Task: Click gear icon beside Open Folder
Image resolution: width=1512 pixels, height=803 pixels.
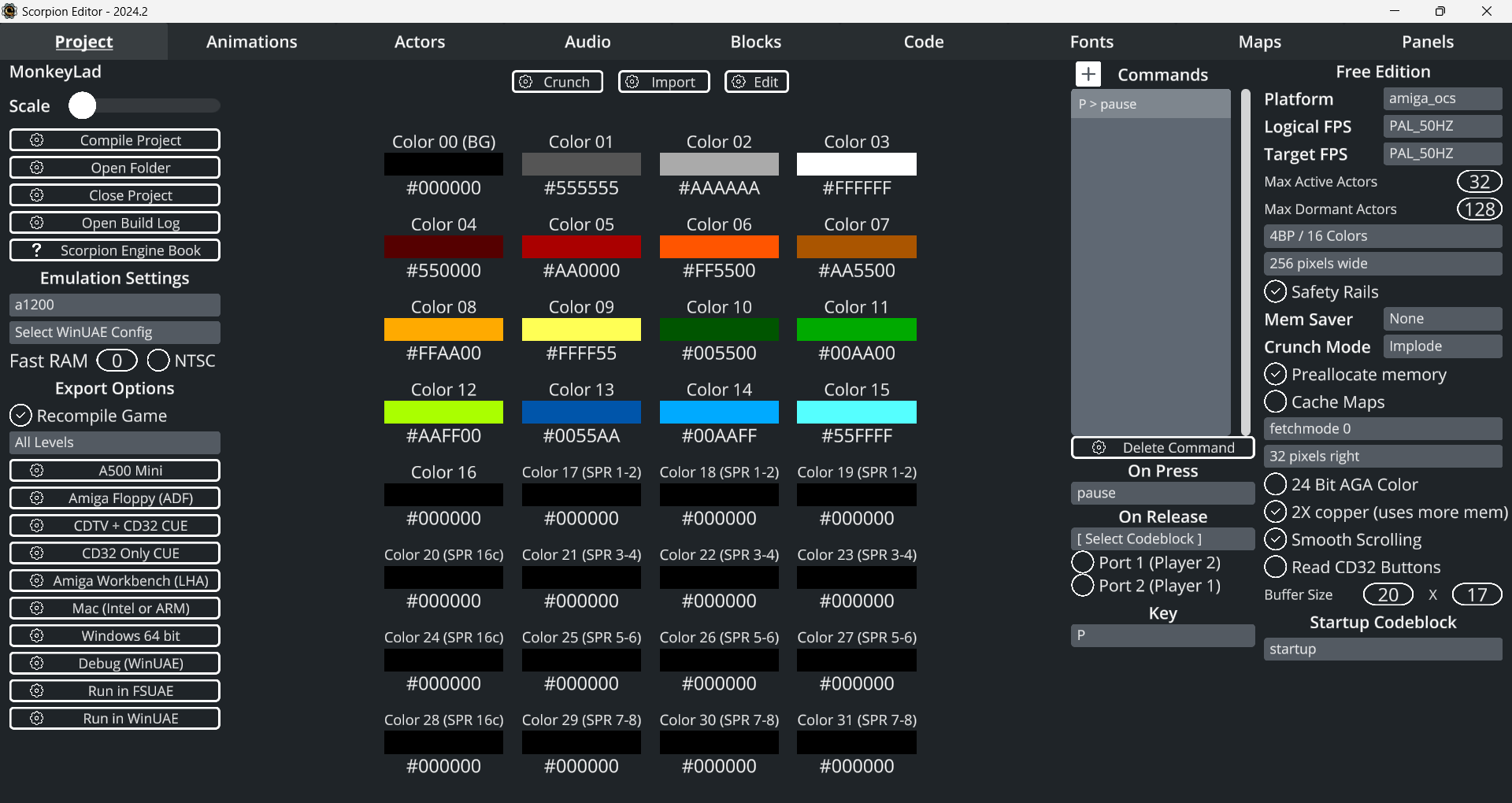Action: (37, 168)
